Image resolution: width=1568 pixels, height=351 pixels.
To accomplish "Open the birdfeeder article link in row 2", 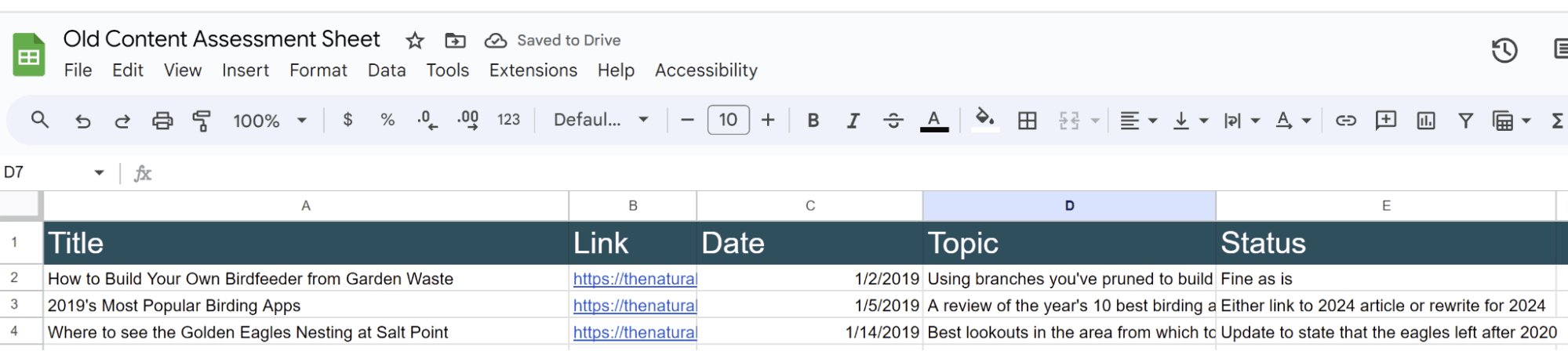I will pos(634,279).
